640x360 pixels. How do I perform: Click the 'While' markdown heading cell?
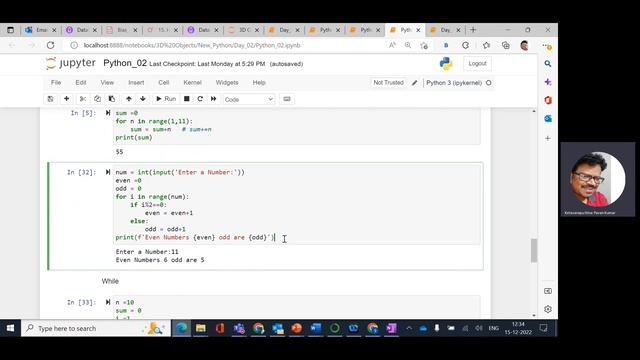(x=110, y=281)
